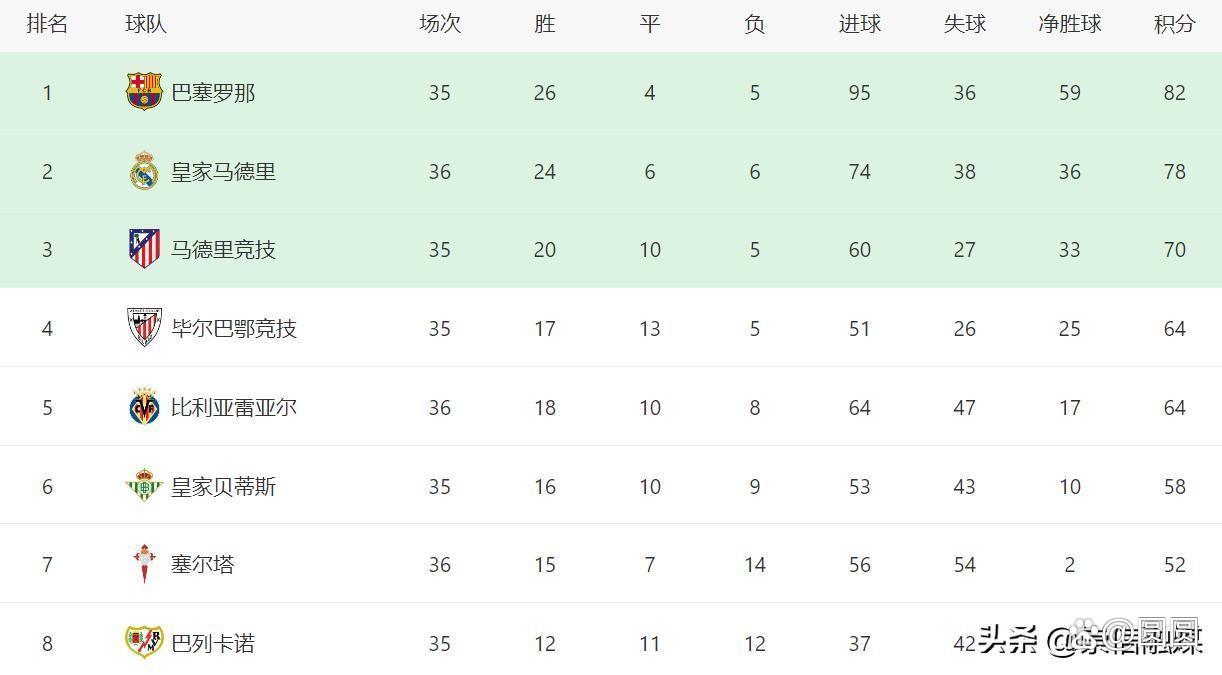The width and height of the screenshot is (1222, 675).
Task: Click the 进球 column header
Action: pos(859,24)
